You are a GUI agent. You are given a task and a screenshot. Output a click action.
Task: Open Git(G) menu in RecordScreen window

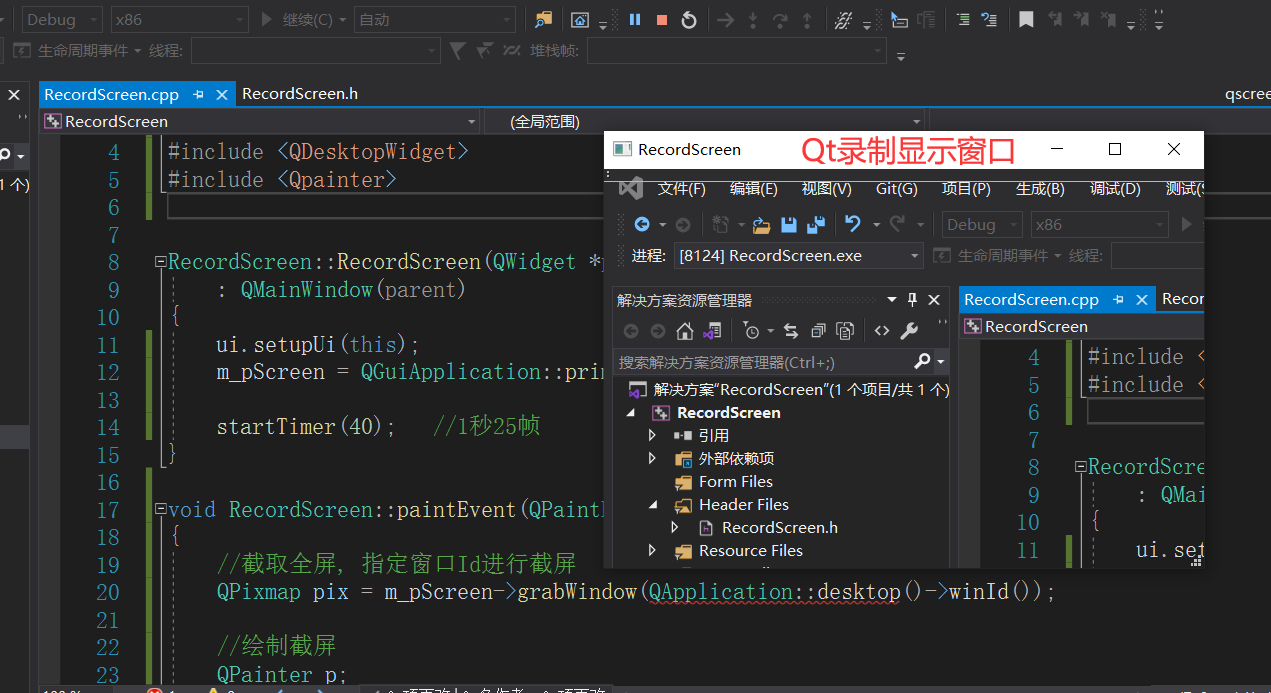pyautogui.click(x=896, y=189)
